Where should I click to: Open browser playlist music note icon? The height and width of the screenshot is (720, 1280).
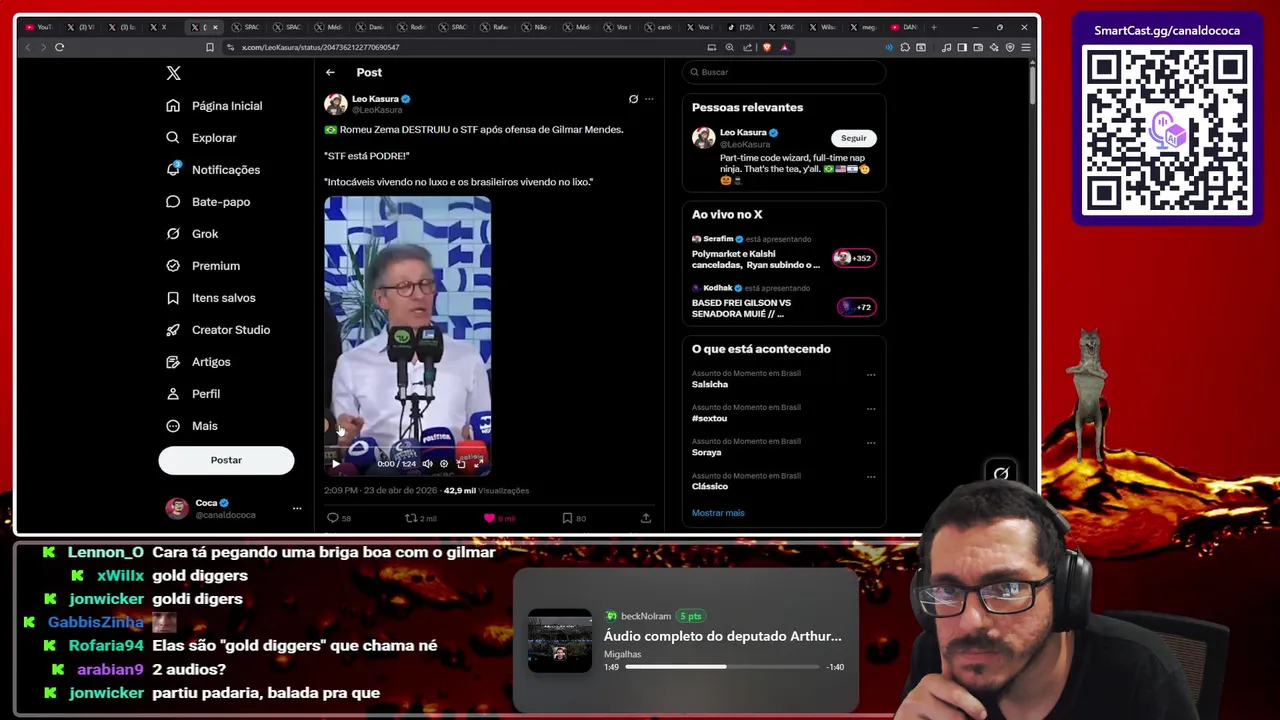tap(946, 47)
